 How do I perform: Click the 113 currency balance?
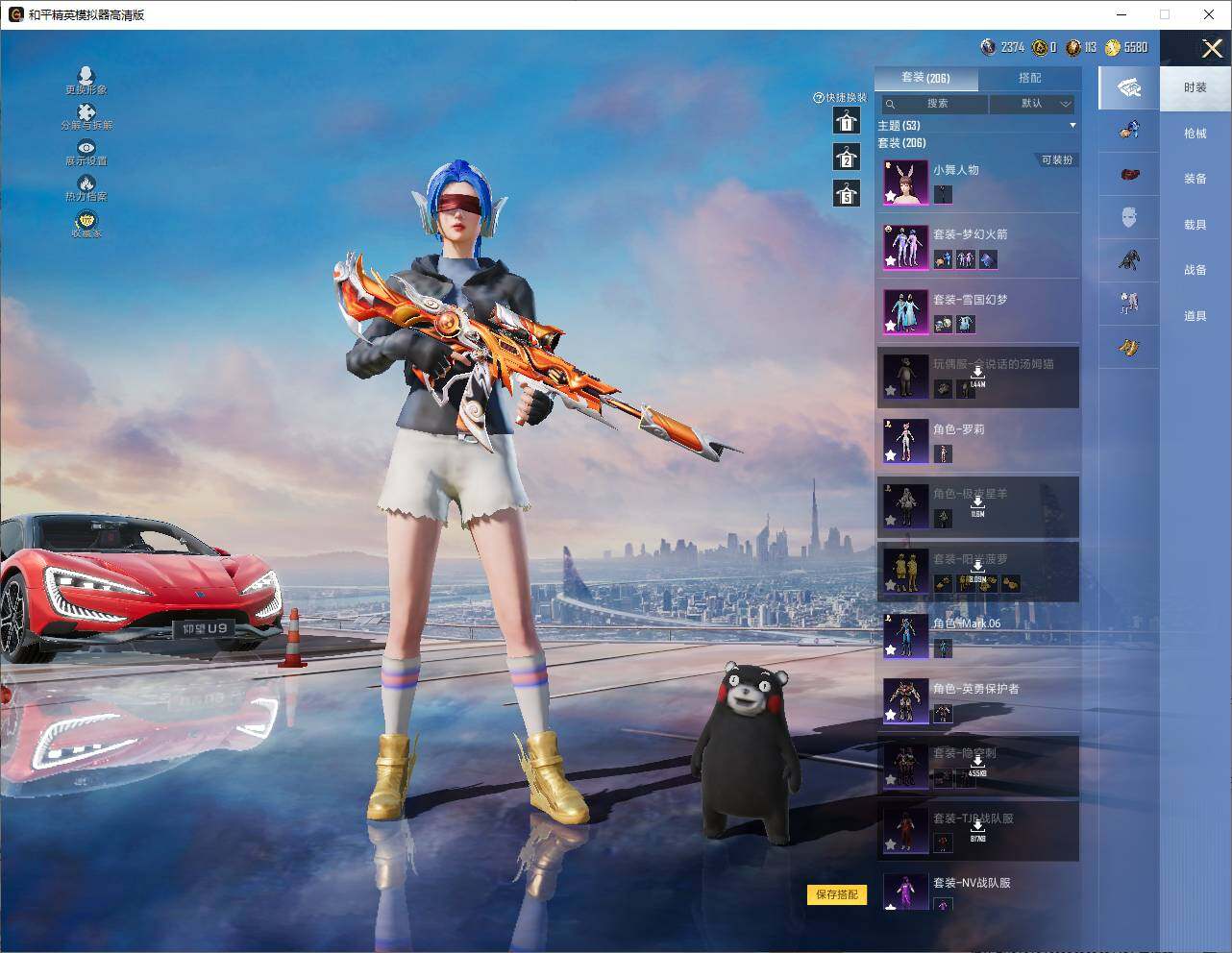[x=1081, y=47]
